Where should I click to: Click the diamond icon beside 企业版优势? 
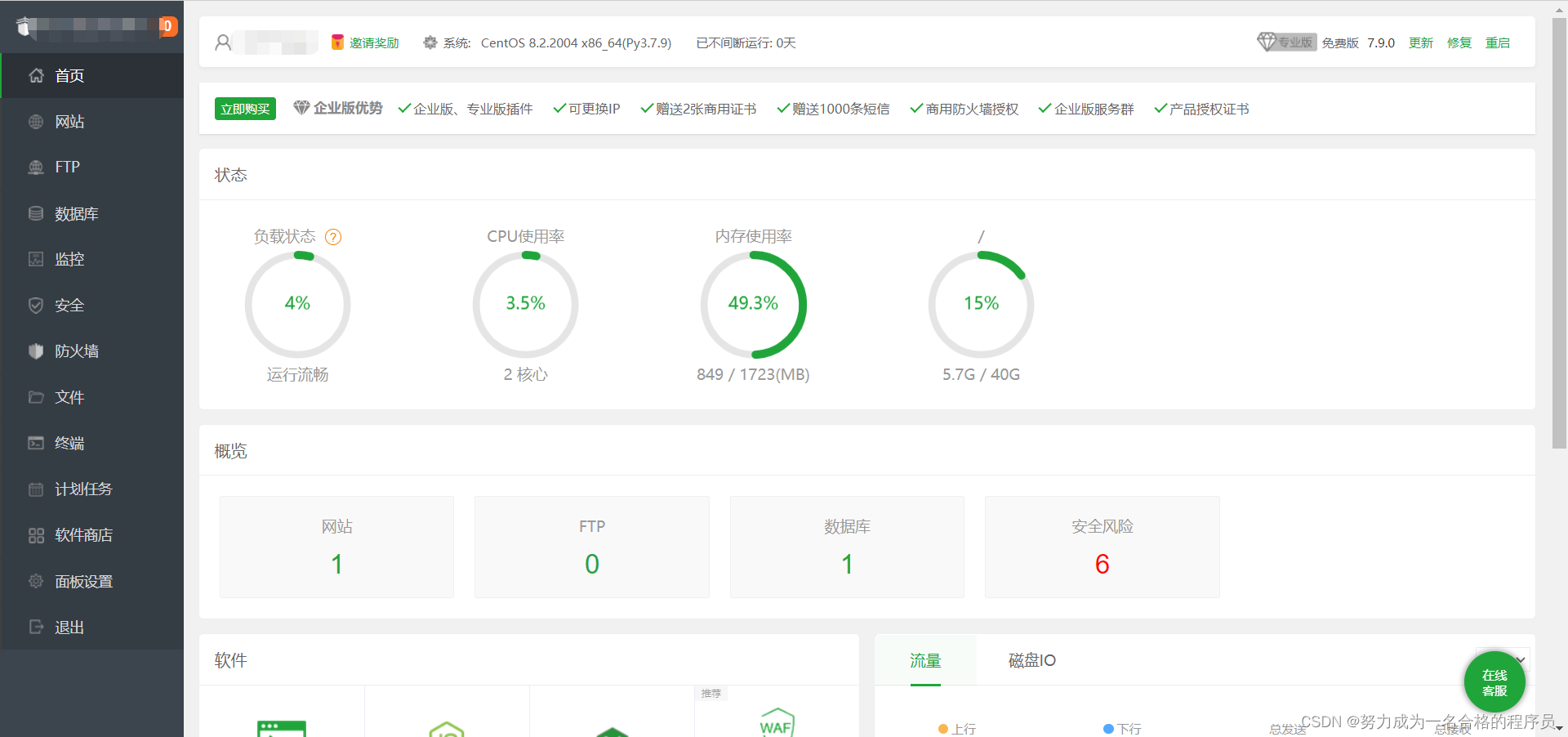[301, 108]
